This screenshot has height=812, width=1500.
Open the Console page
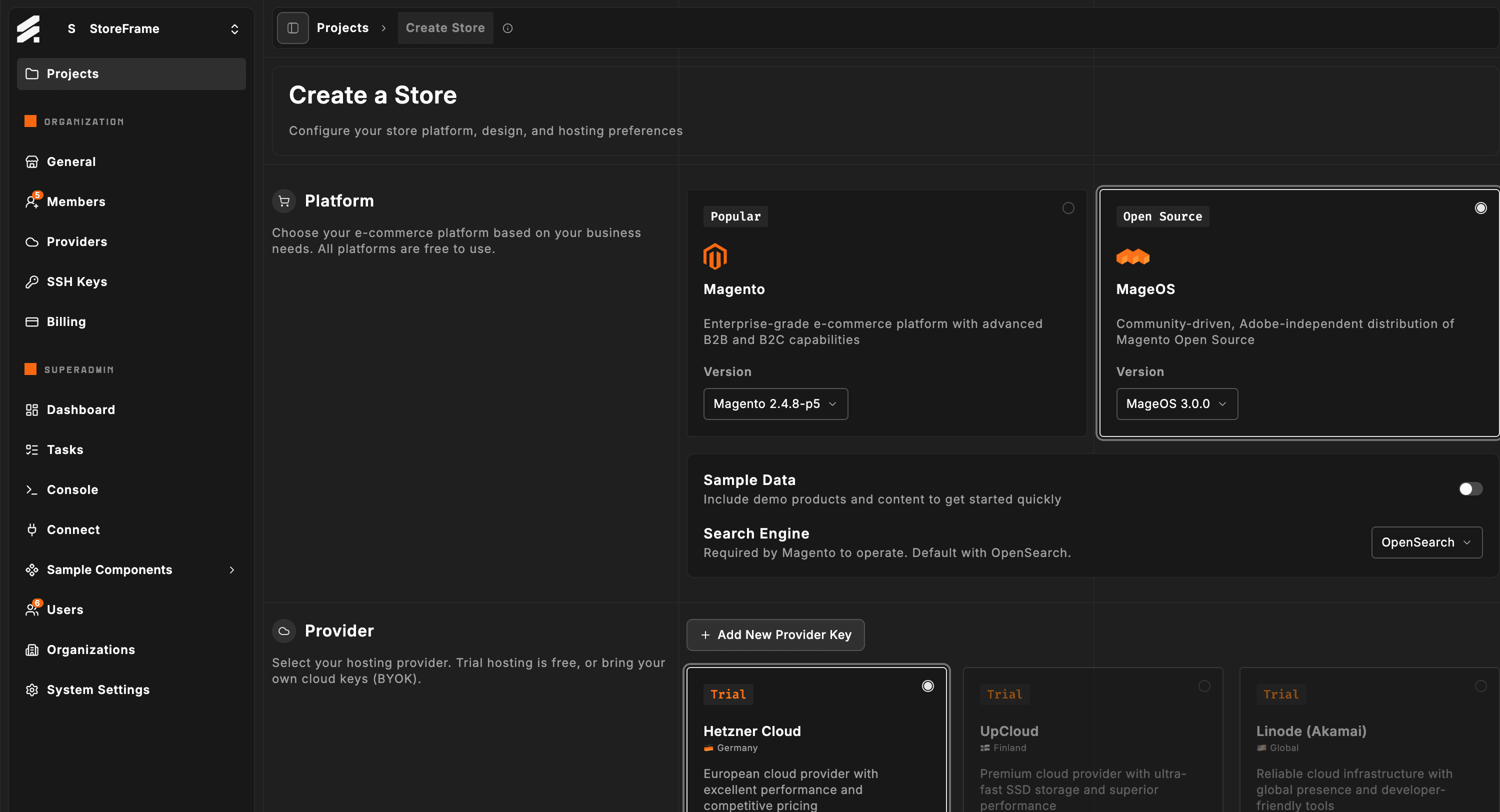pos(131,490)
